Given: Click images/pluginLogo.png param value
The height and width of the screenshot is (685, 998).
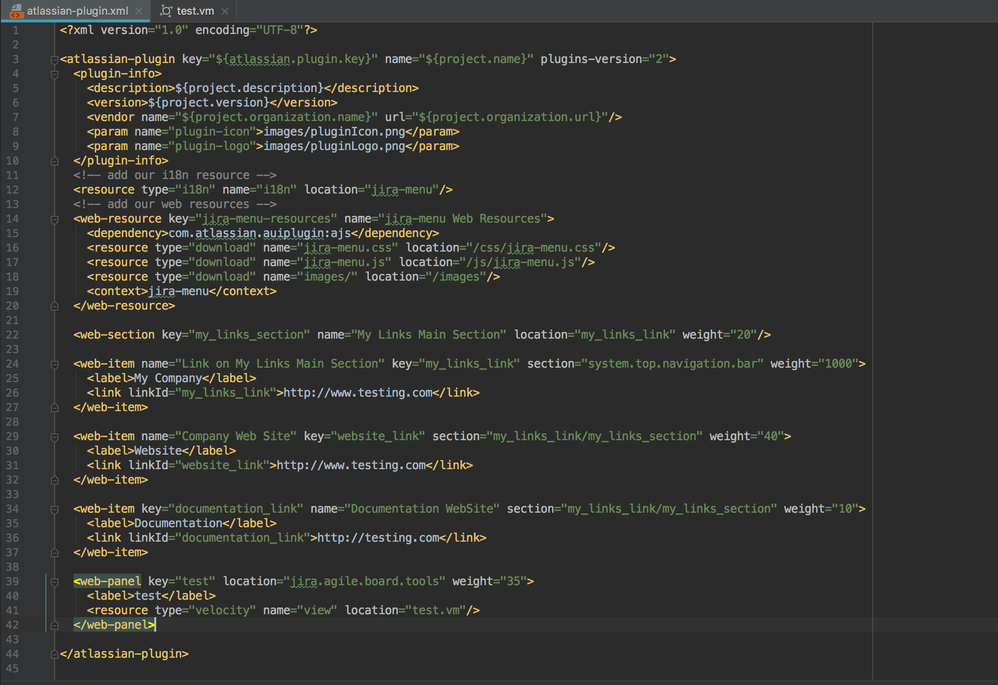Looking at the screenshot, I should click(334, 146).
